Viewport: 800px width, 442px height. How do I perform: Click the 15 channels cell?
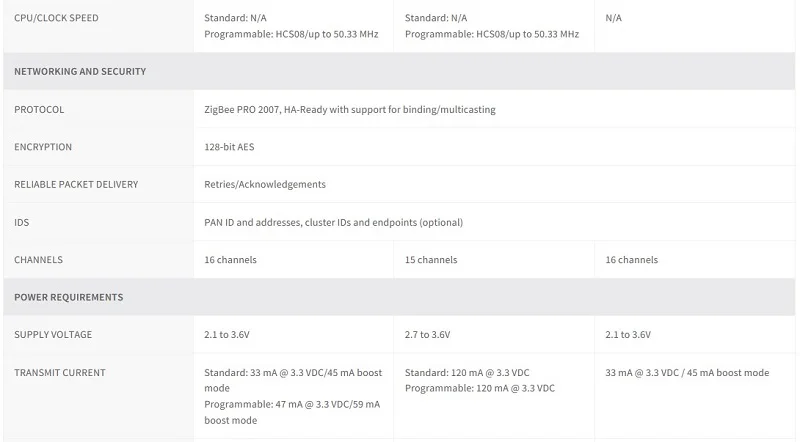click(x=431, y=260)
